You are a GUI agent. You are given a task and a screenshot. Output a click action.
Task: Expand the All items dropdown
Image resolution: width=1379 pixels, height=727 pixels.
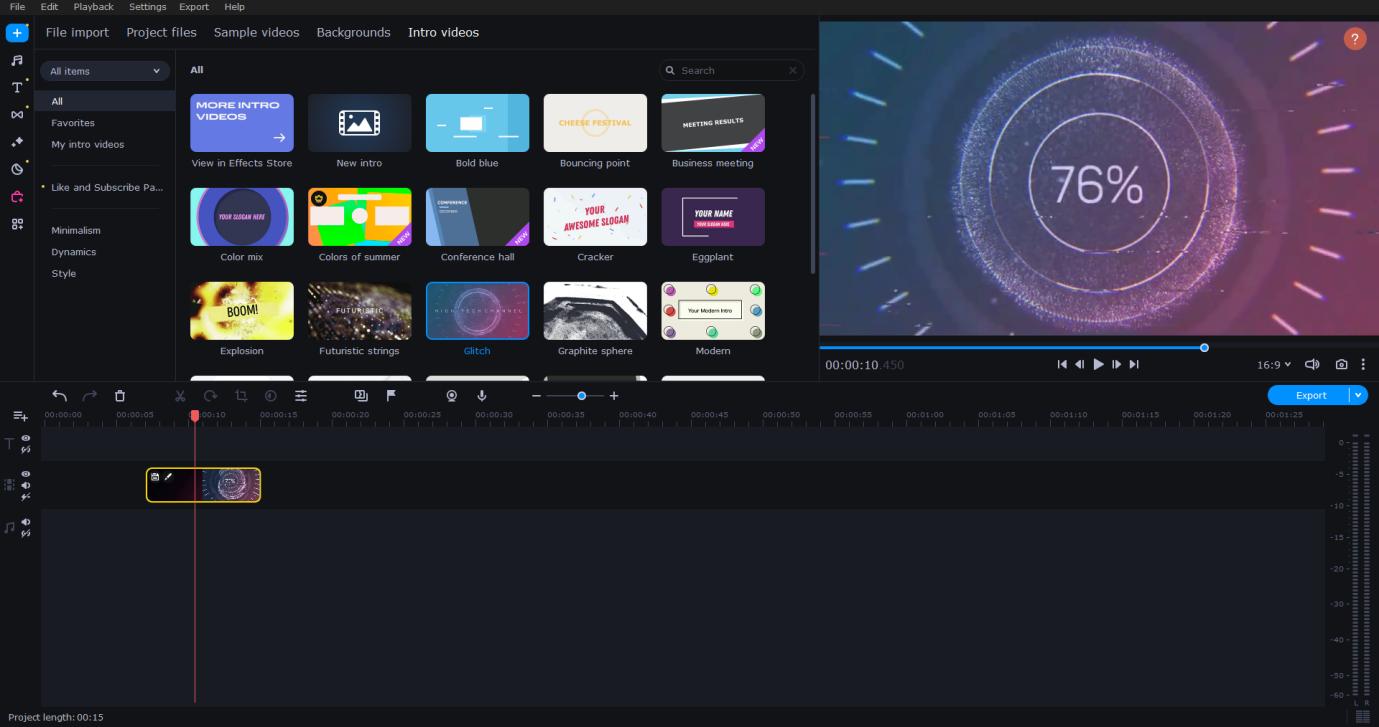click(105, 71)
